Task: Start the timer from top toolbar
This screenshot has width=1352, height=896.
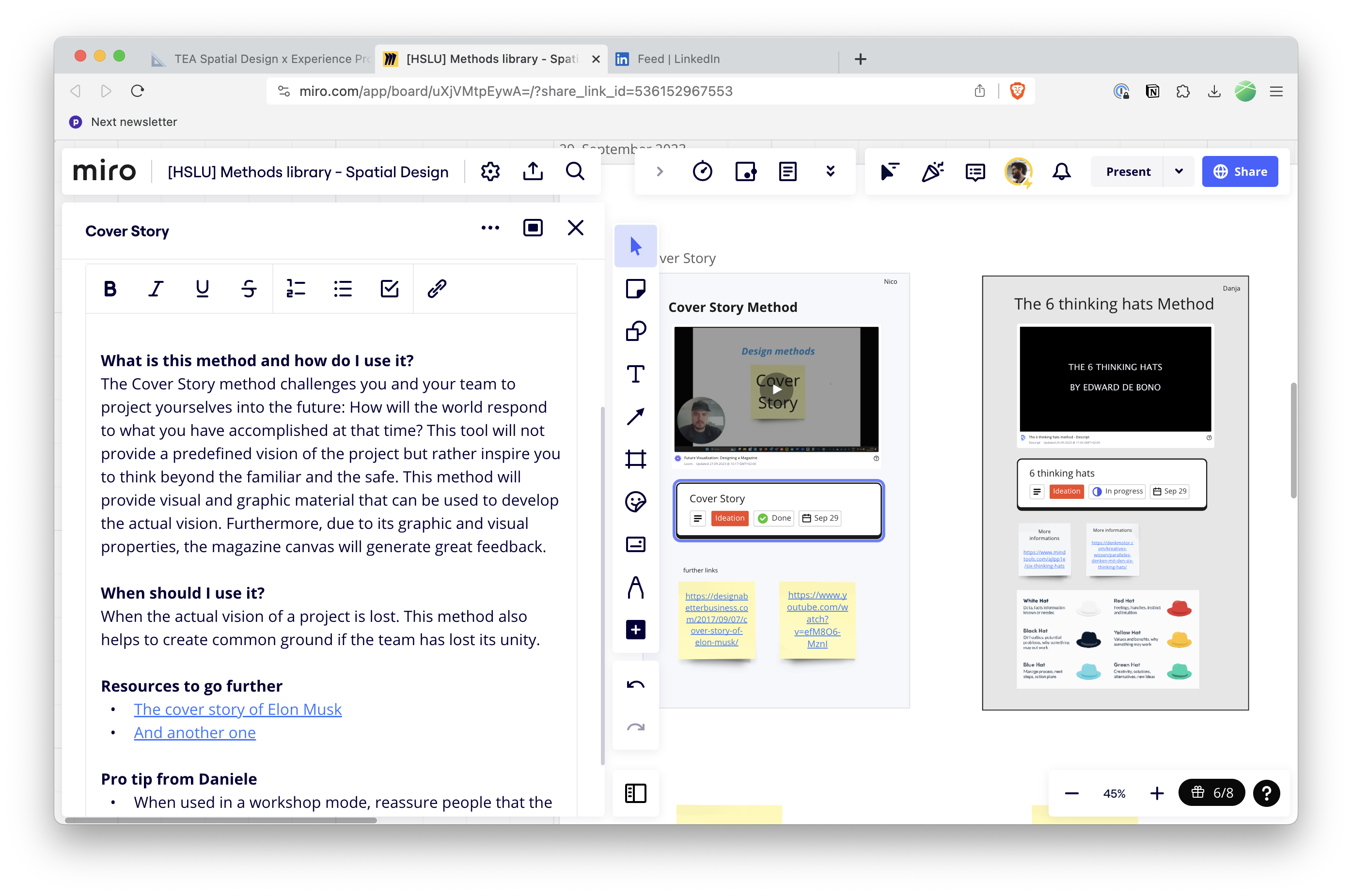Action: click(x=702, y=171)
